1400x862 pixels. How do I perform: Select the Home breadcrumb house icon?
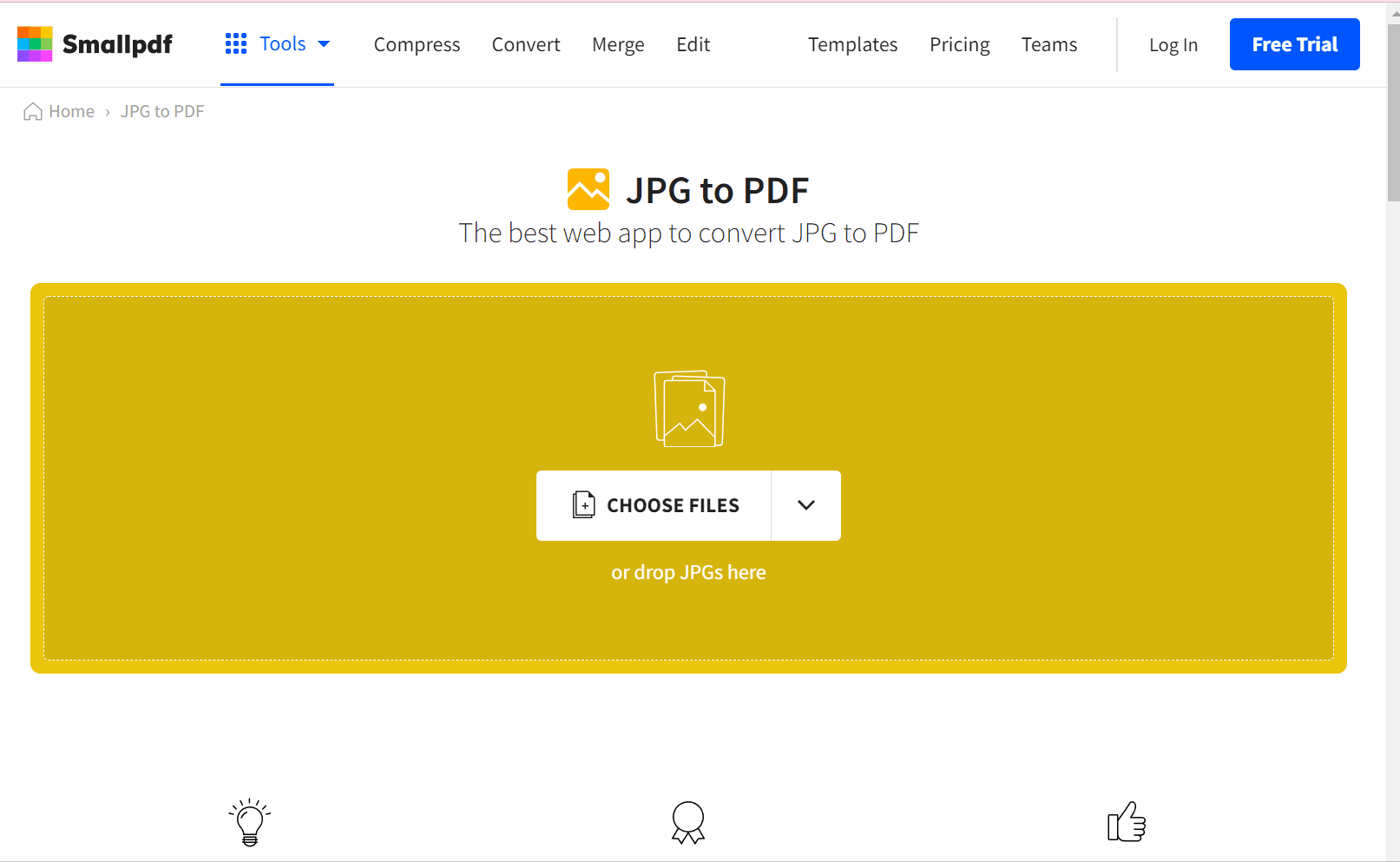(32, 111)
